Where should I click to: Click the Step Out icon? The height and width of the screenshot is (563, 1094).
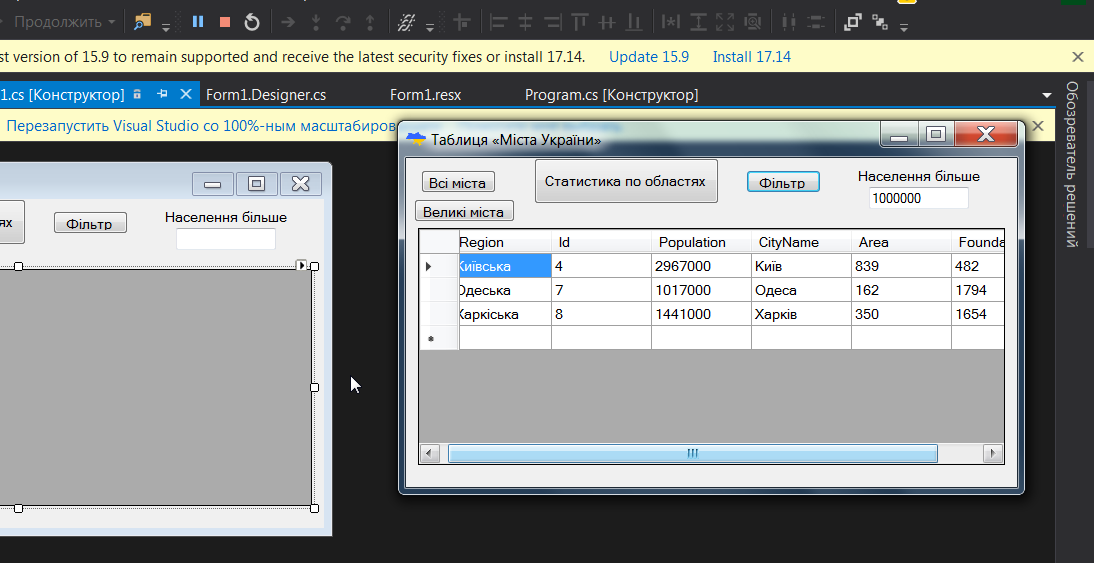[x=370, y=22]
